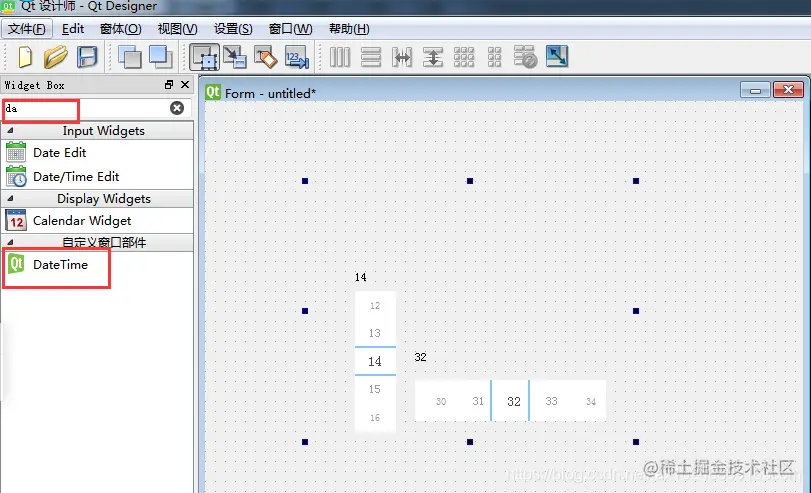Open the Edit menu
This screenshot has width=811, height=493.
[73, 28]
